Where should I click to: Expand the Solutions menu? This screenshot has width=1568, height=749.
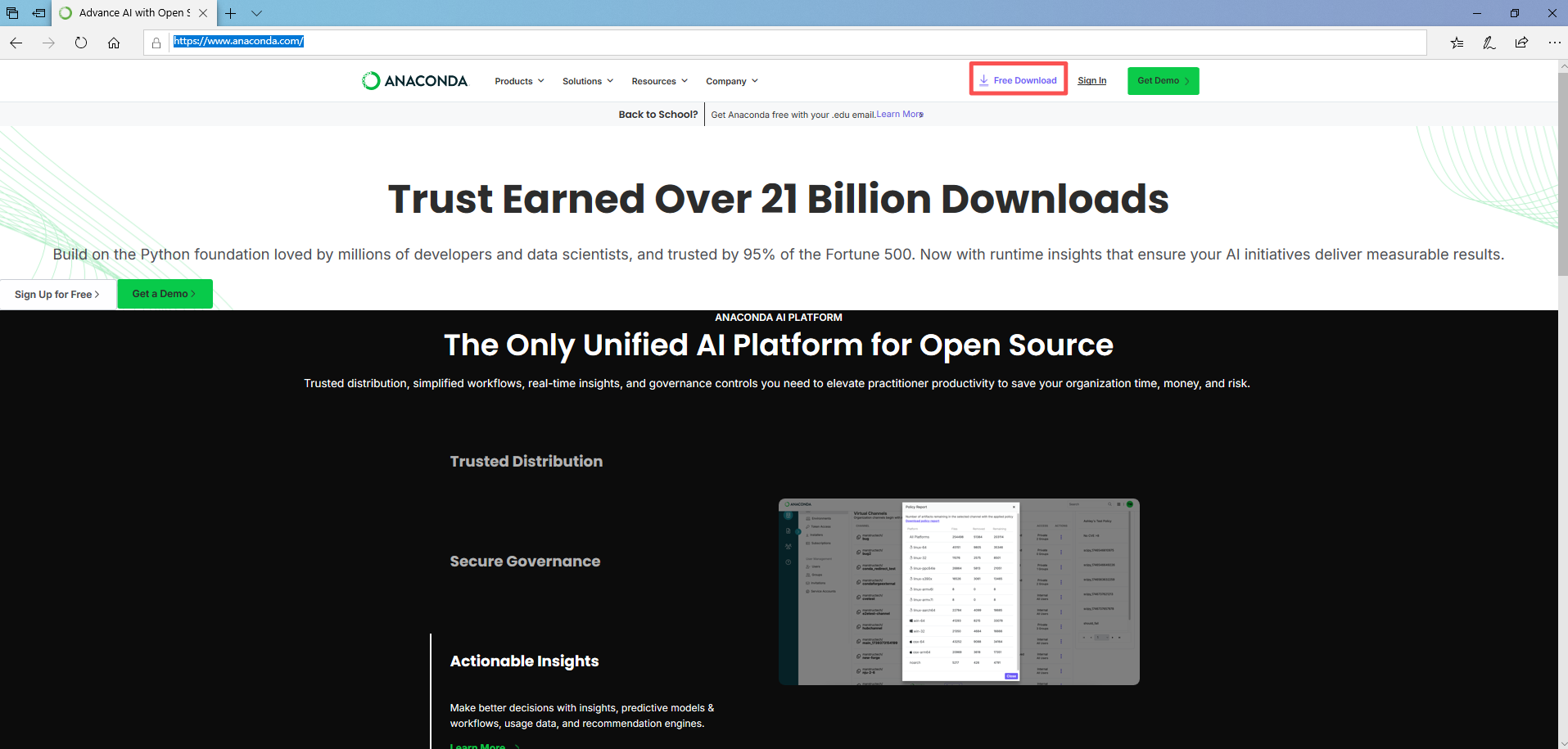coord(588,81)
